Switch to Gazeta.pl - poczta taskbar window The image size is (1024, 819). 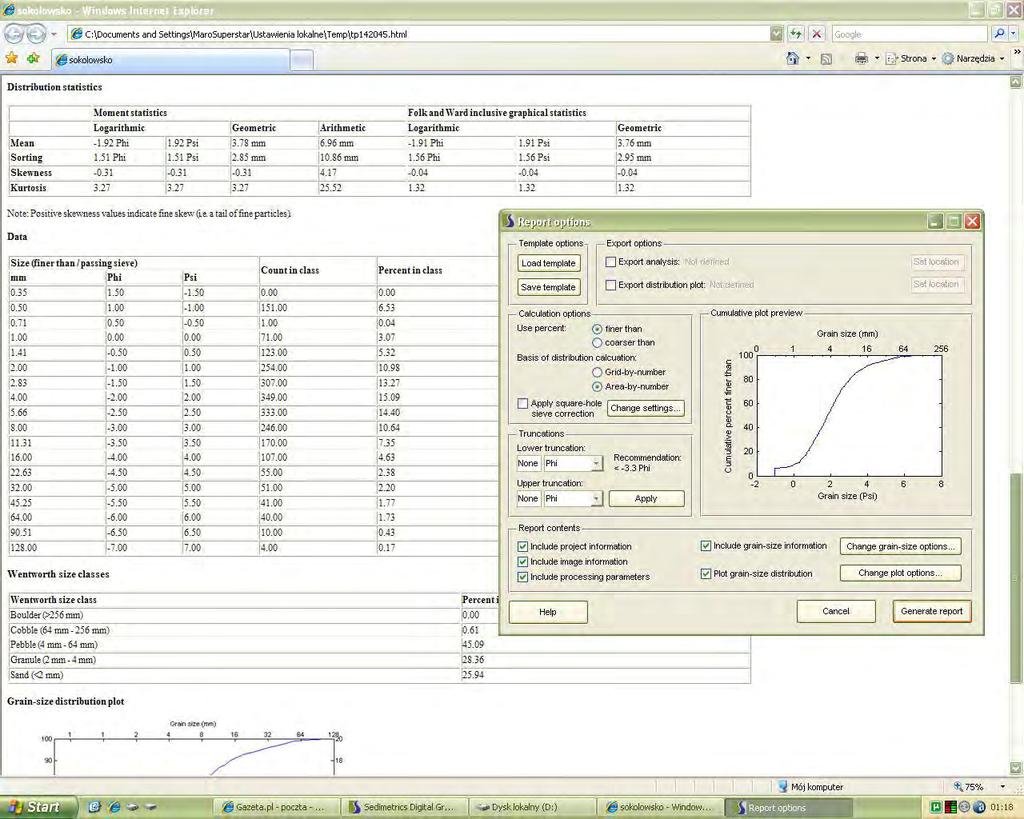click(x=276, y=807)
